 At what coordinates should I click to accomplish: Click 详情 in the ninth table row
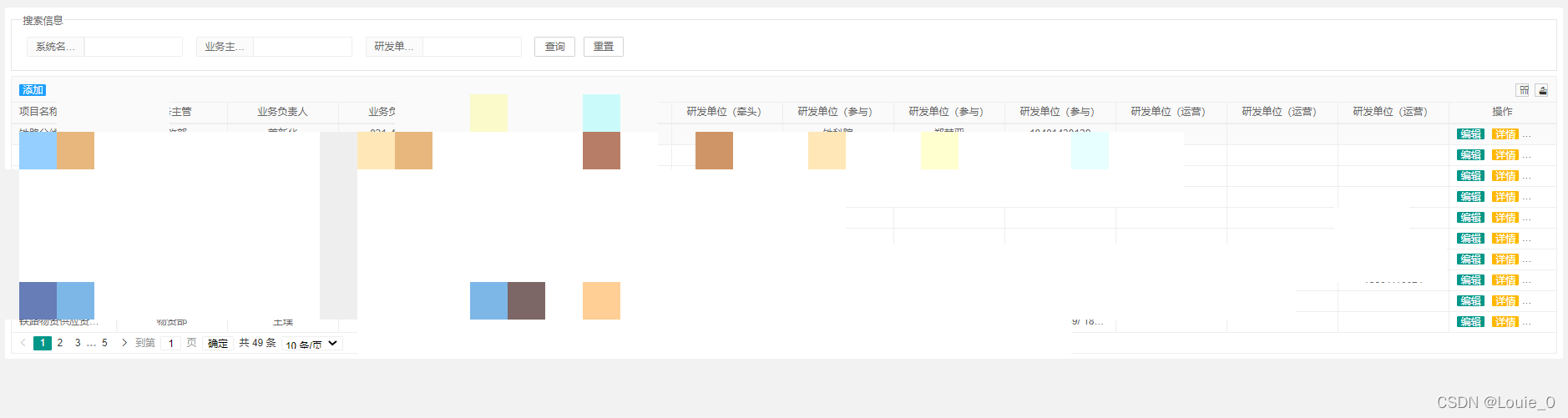click(1505, 301)
